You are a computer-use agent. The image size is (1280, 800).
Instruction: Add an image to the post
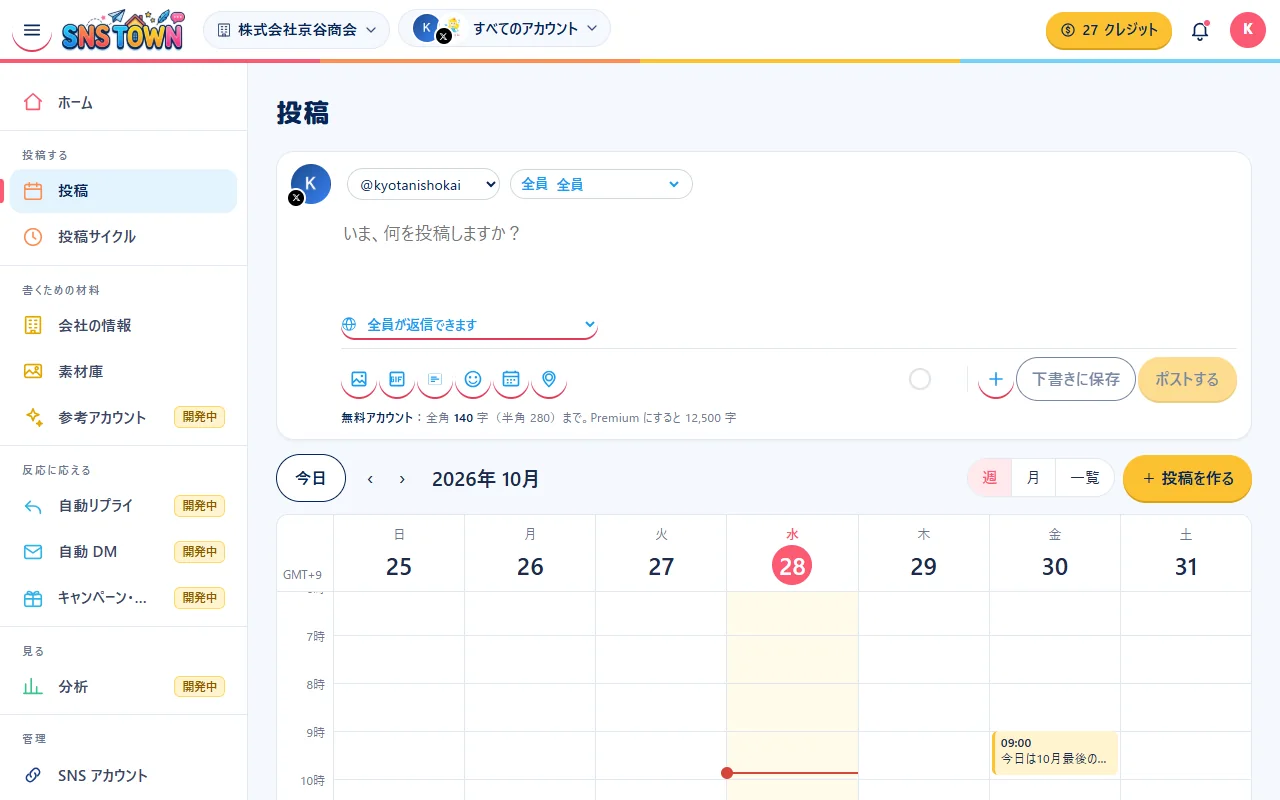[359, 379]
